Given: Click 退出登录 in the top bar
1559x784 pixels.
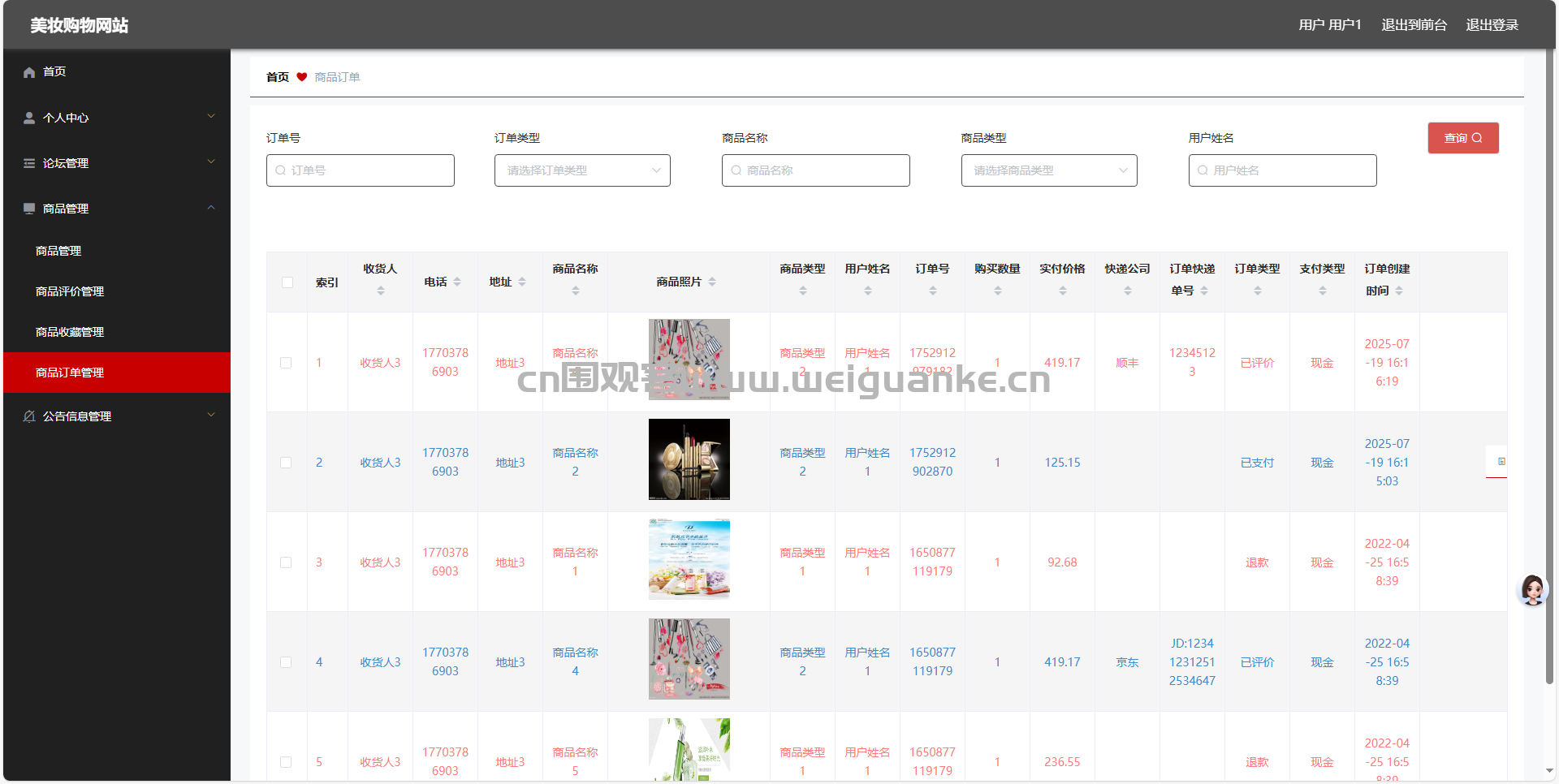Looking at the screenshot, I should pos(1492,25).
